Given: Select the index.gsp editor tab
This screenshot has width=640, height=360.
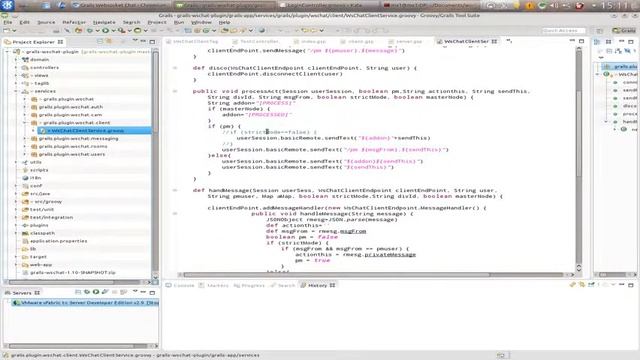Looking at the screenshot, I should click(311, 42).
